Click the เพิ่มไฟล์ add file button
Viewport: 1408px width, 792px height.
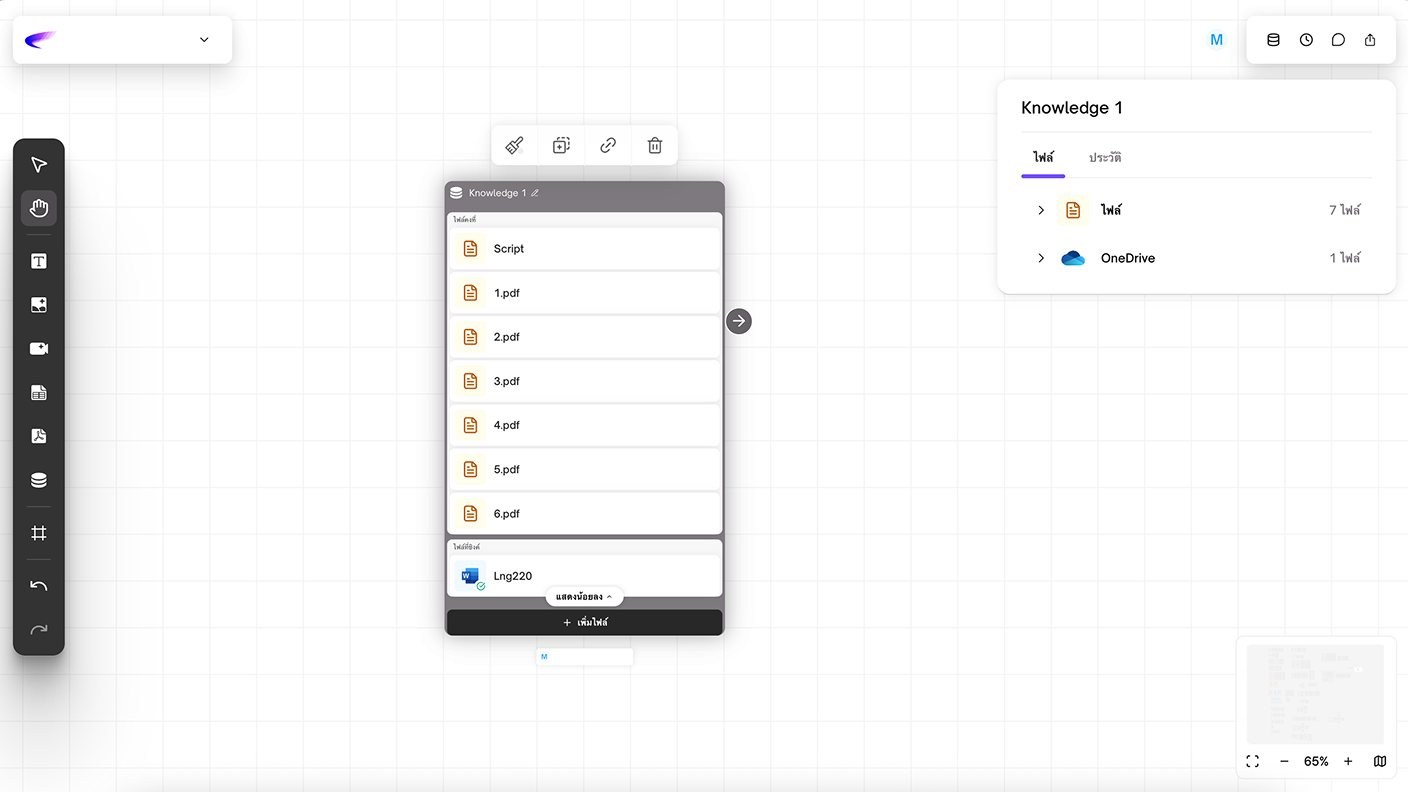585,622
